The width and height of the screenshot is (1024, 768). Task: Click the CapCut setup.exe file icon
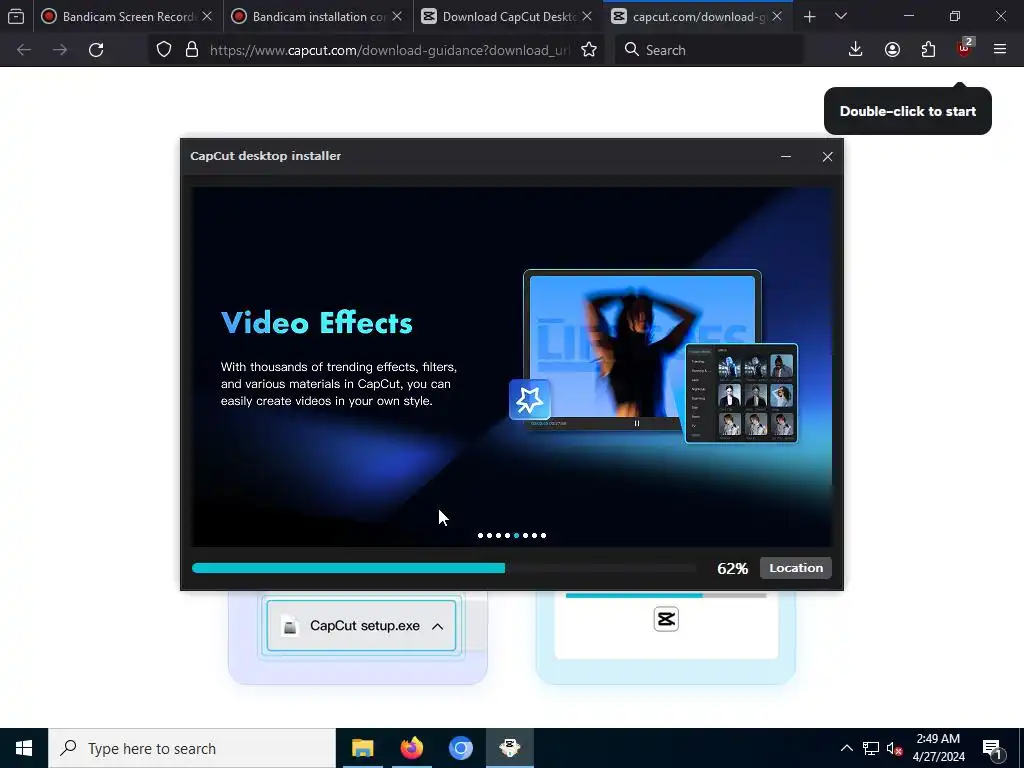point(290,626)
